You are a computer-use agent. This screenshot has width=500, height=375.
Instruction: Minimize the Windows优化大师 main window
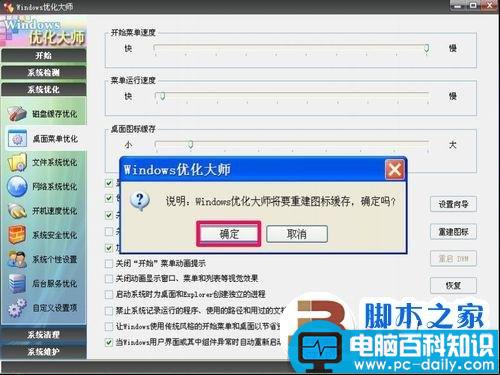(458, 6)
